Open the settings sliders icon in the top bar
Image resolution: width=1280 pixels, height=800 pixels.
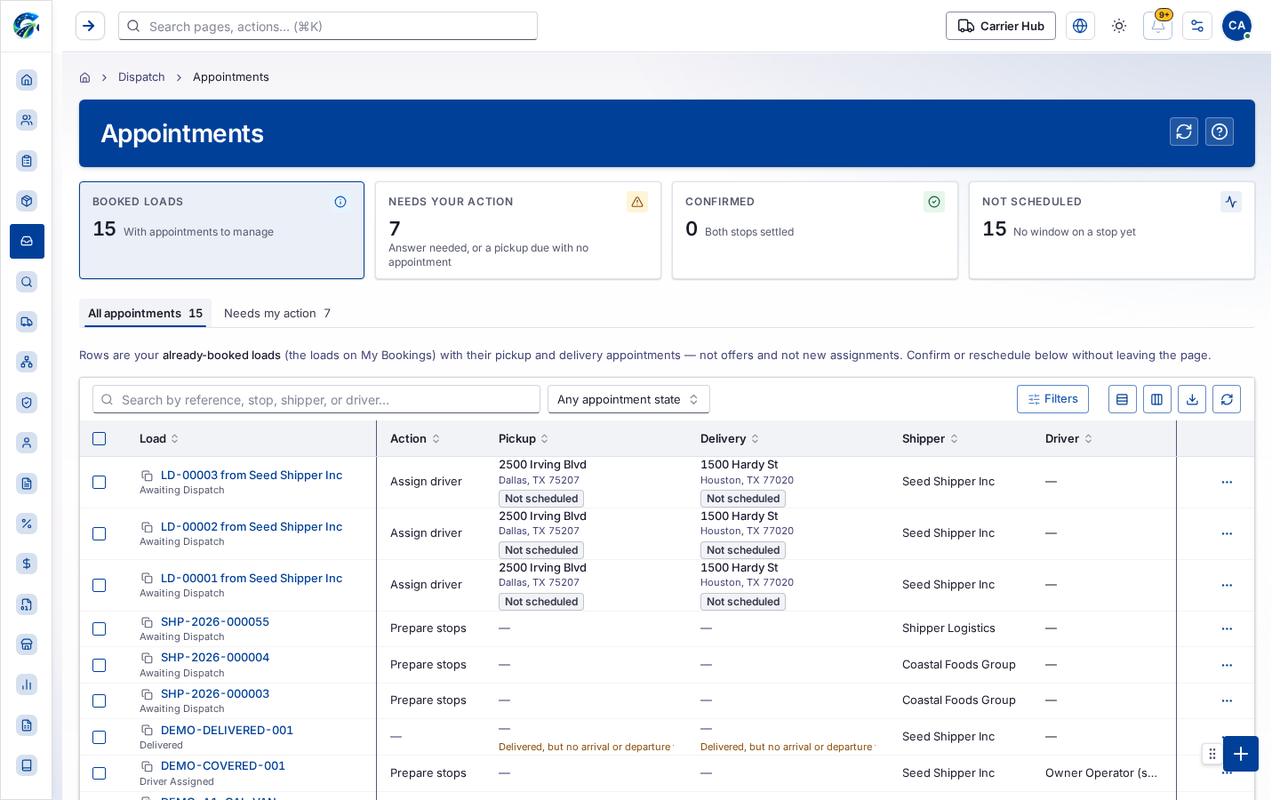[1197, 26]
